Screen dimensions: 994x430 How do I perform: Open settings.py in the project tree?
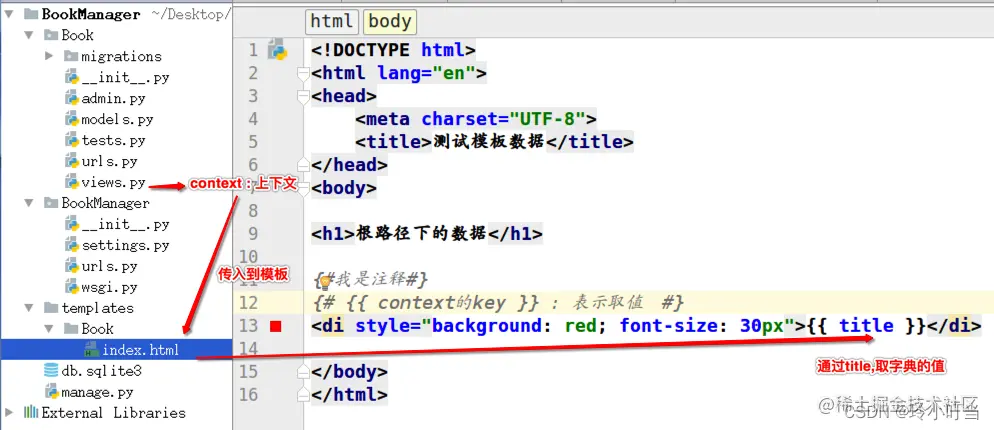click(x=125, y=245)
